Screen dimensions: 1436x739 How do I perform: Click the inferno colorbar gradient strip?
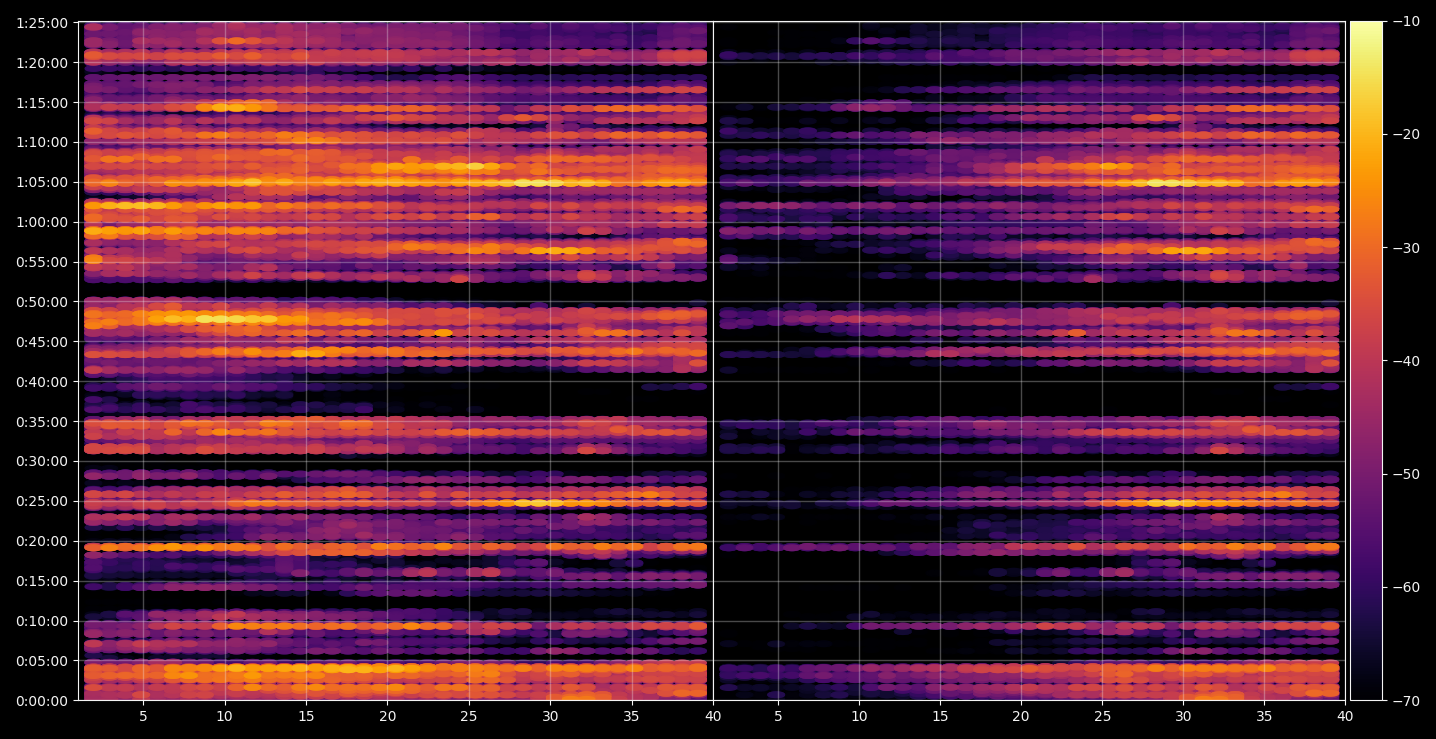click(x=1366, y=361)
